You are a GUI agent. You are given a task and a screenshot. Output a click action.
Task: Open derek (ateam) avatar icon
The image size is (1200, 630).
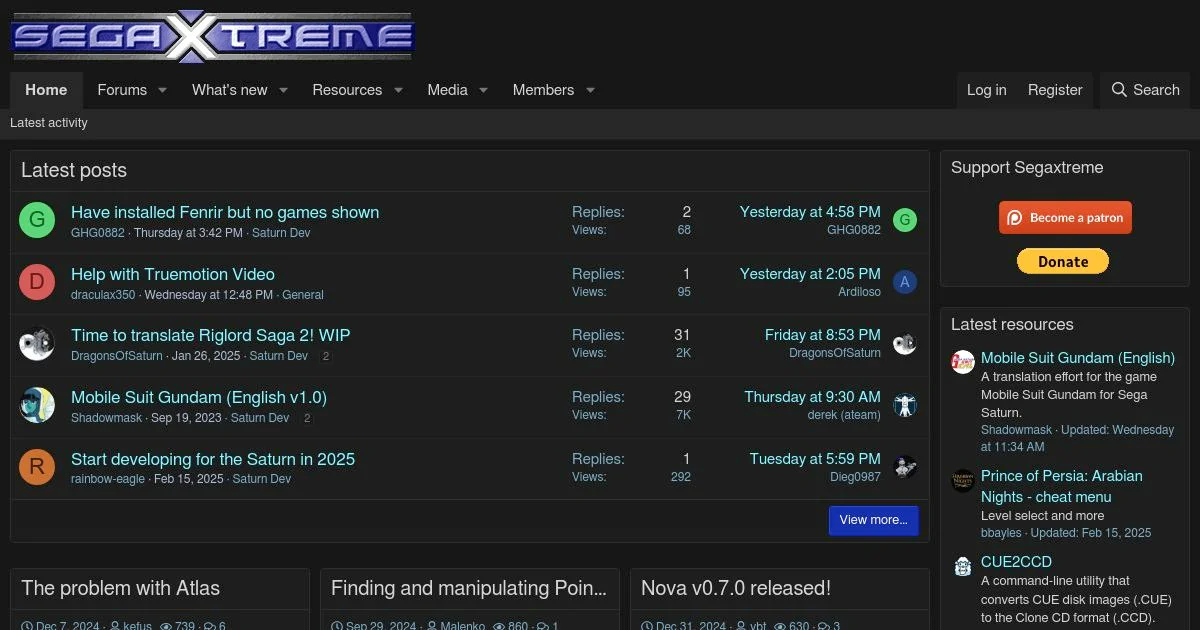click(x=905, y=405)
